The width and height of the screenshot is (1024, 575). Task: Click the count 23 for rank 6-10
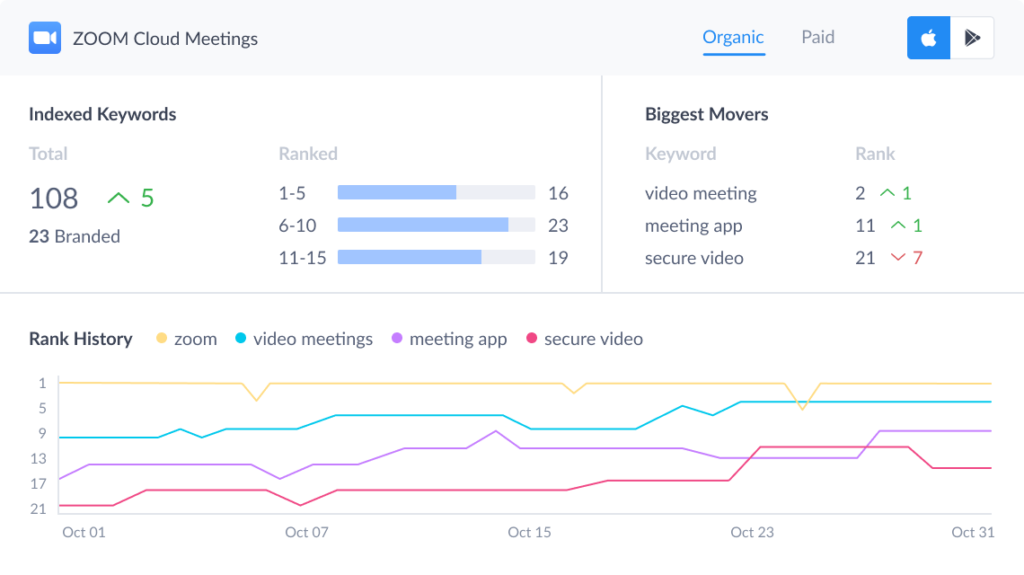[558, 225]
